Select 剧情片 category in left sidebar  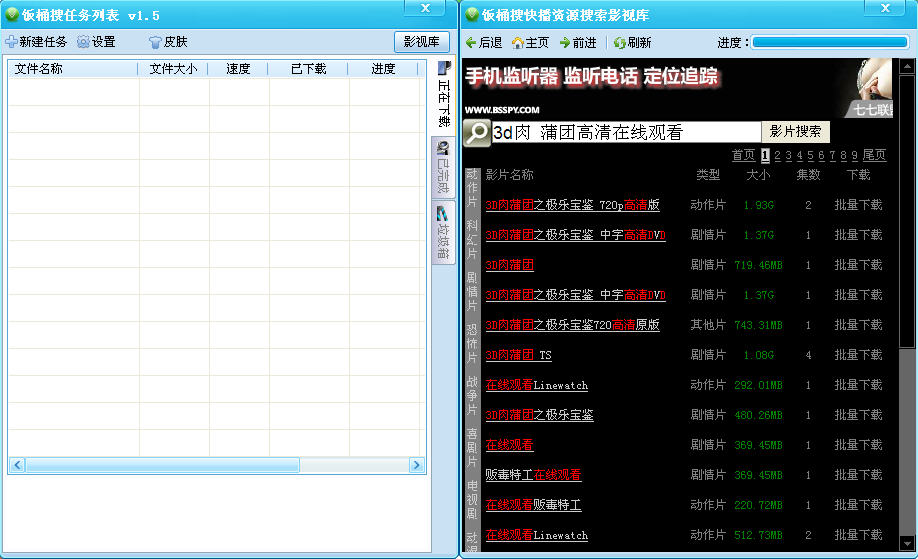(x=472, y=291)
